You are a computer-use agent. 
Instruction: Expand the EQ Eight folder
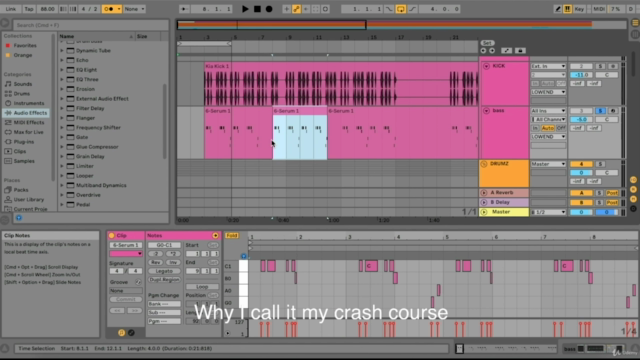point(62,70)
